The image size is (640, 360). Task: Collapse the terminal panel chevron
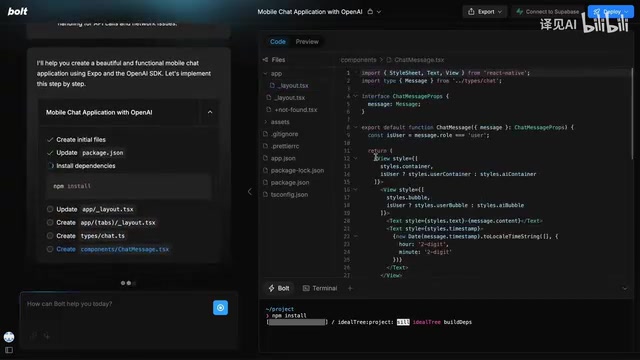click(624, 289)
